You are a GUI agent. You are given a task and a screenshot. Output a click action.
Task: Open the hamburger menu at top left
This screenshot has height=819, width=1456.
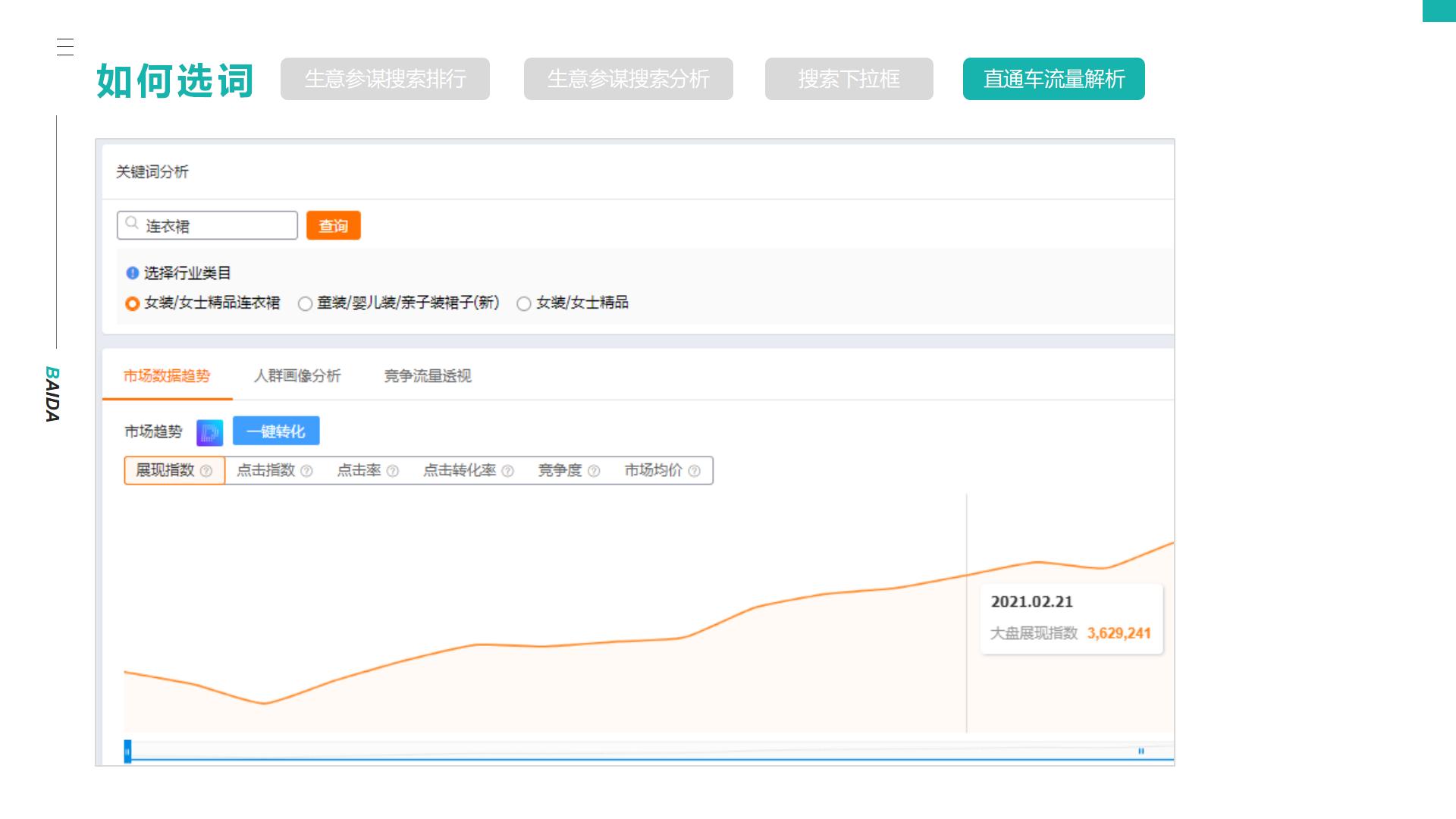[x=65, y=48]
